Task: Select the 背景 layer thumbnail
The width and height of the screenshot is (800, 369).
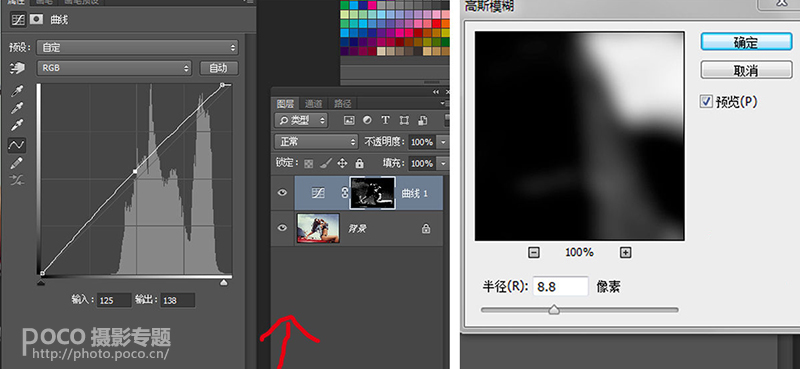Action: pos(318,228)
